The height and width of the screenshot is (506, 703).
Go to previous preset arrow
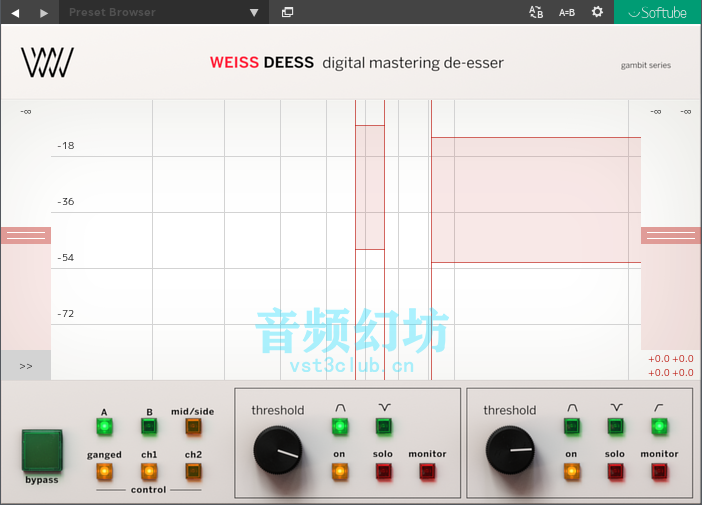coord(15,13)
